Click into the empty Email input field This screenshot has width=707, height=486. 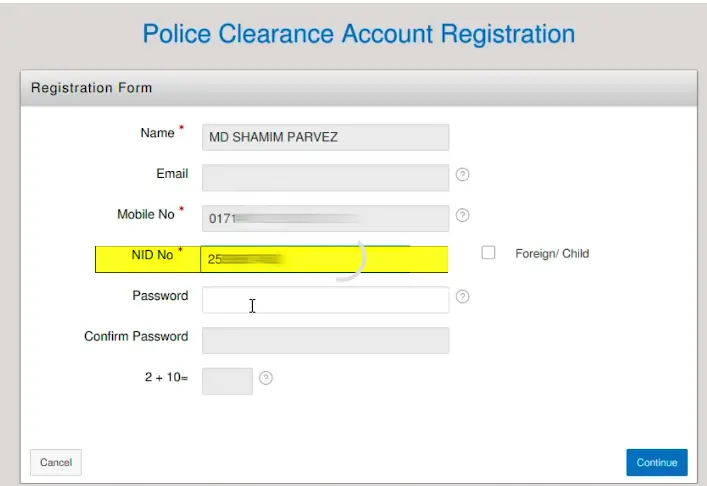[325, 178]
